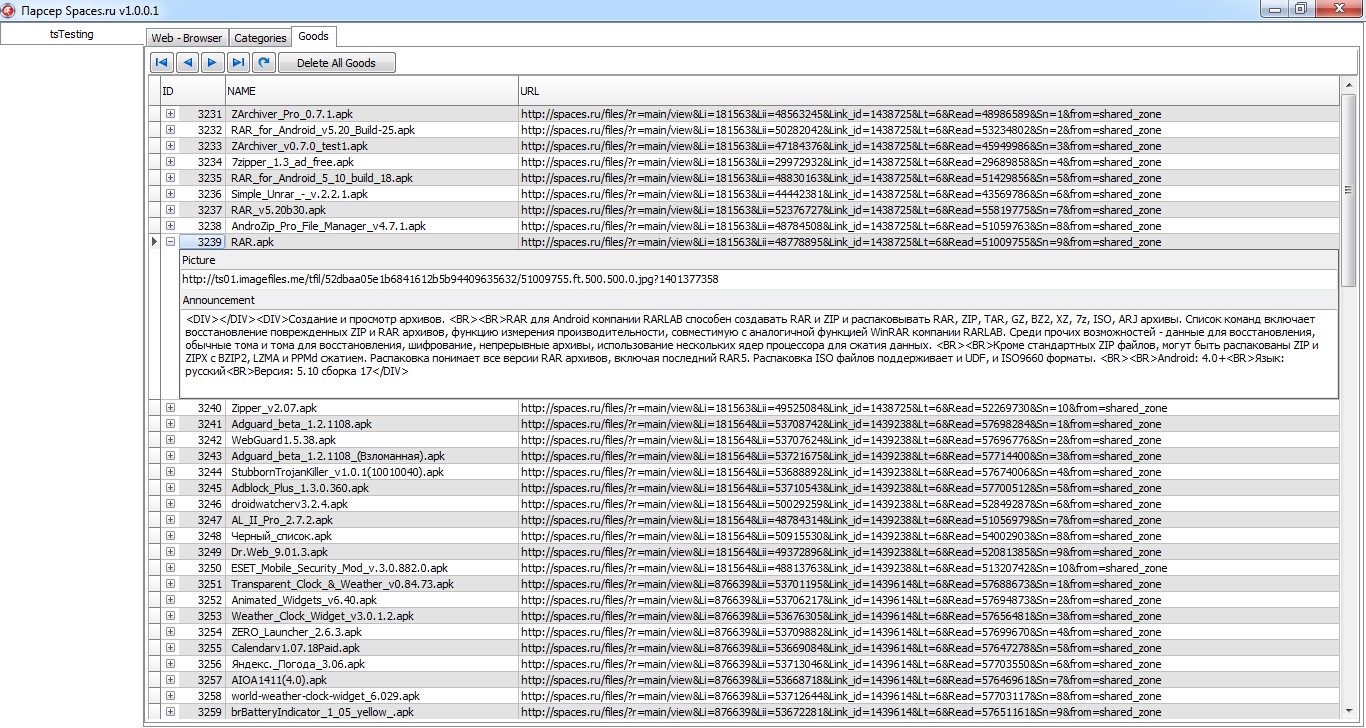1366x728 pixels.
Task: Go to next record navigation button
Action: pyautogui.click(x=212, y=63)
